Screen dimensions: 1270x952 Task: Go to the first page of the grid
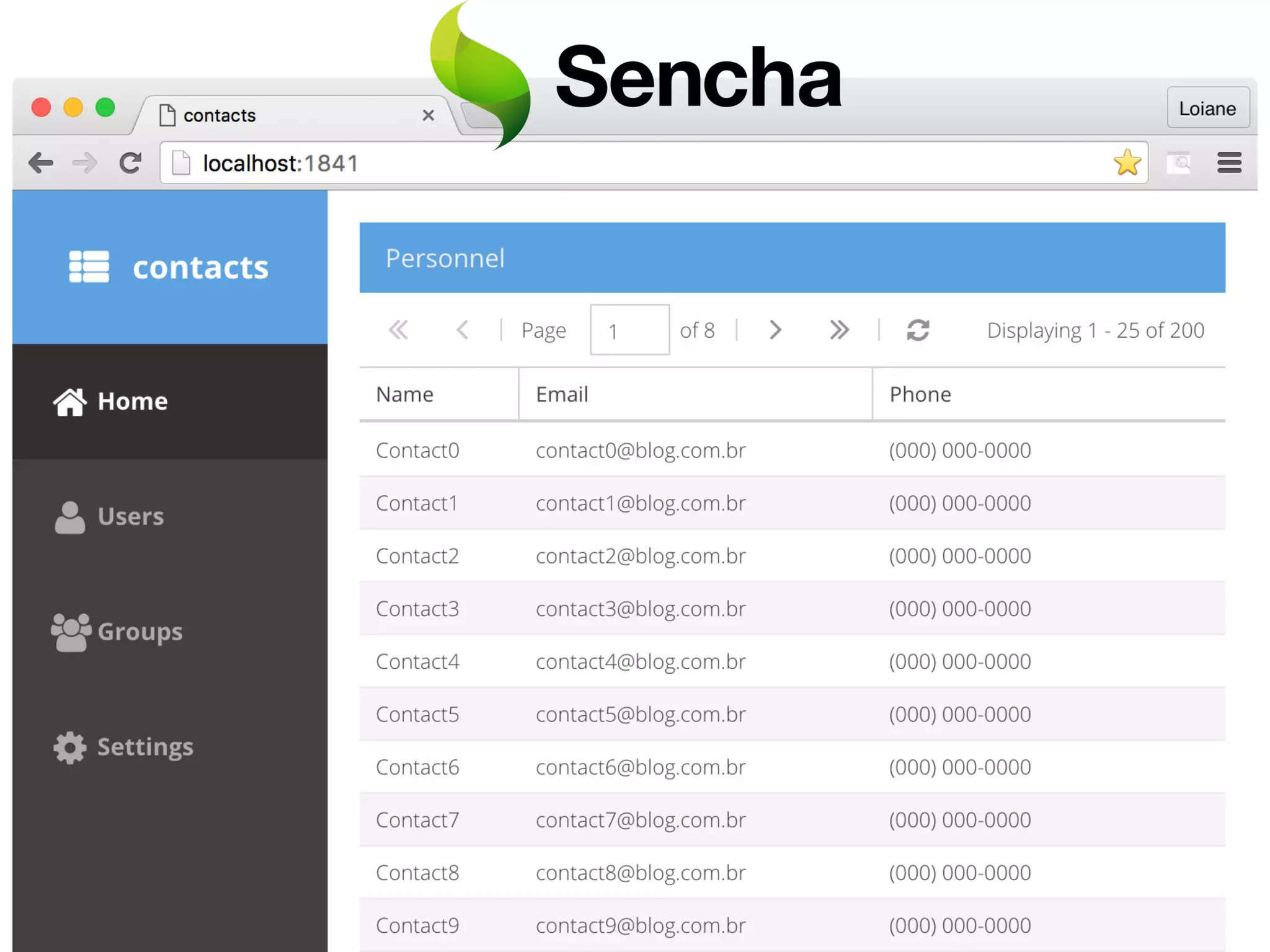(x=398, y=330)
